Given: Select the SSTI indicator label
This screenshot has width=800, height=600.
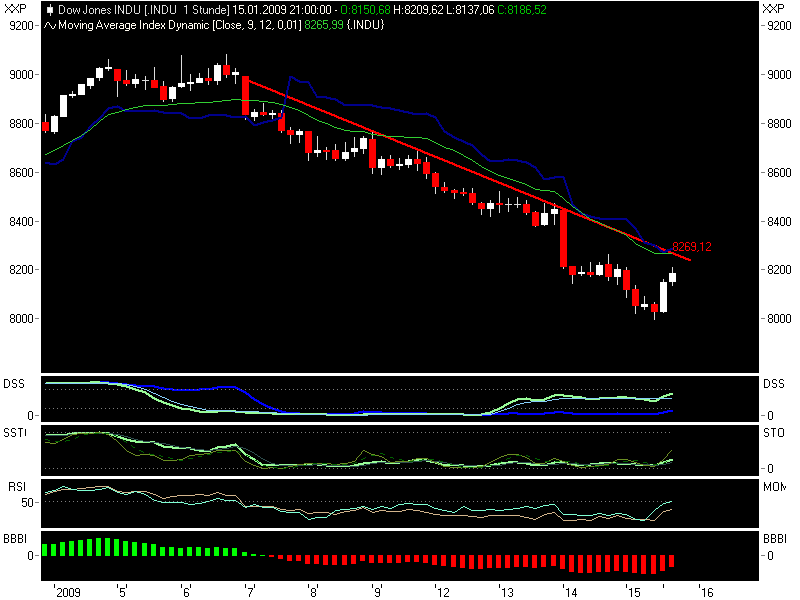Looking at the screenshot, I should pyautogui.click(x=15, y=432).
